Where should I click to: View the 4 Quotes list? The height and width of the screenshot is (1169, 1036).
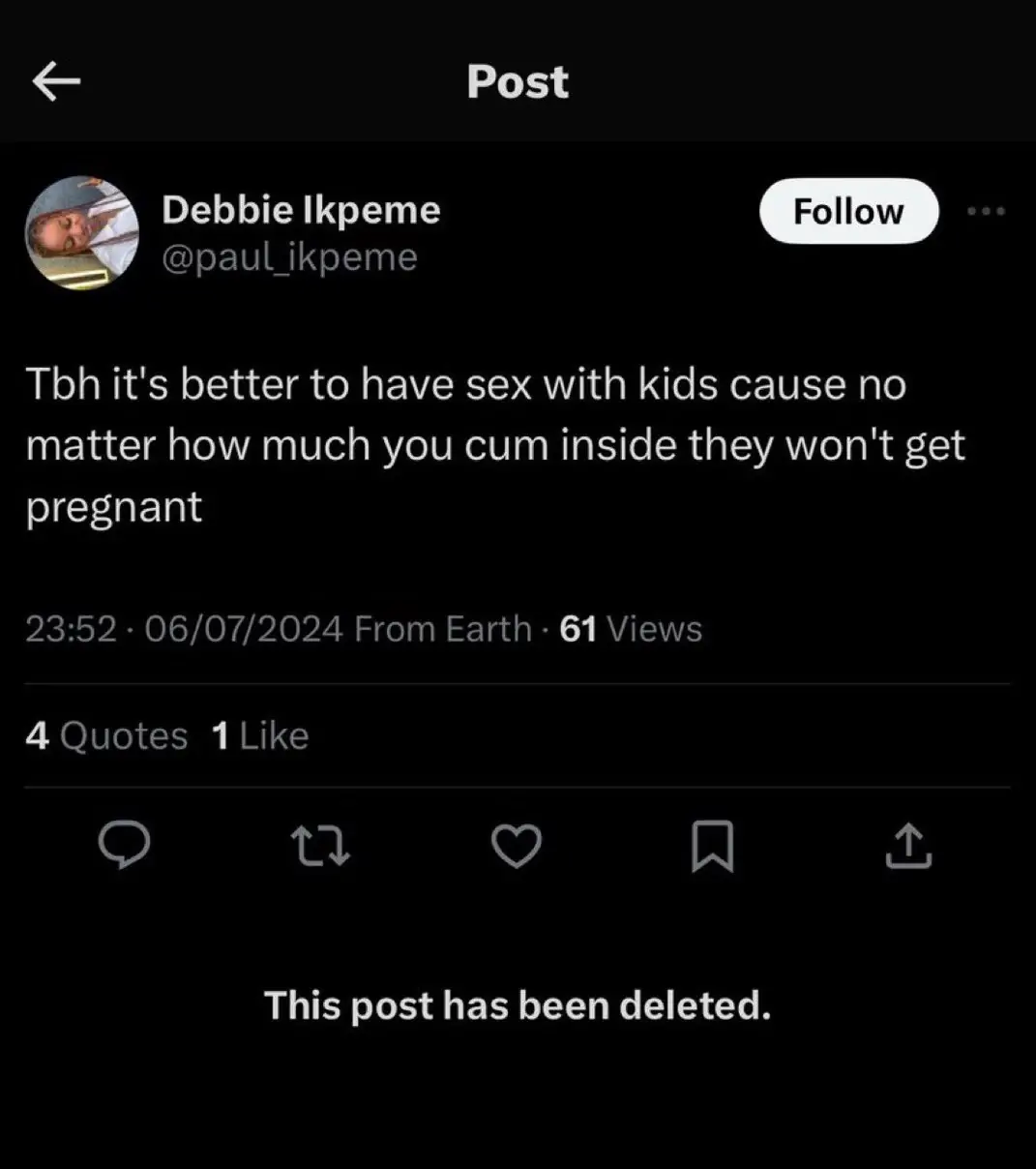click(106, 736)
